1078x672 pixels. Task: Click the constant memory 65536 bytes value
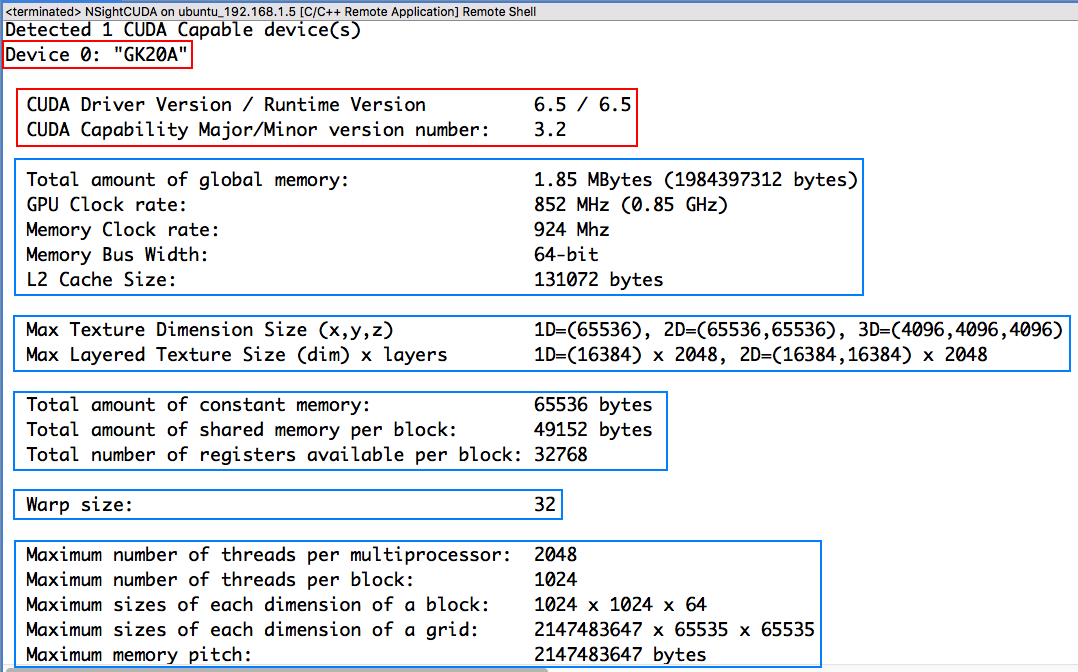[590, 404]
